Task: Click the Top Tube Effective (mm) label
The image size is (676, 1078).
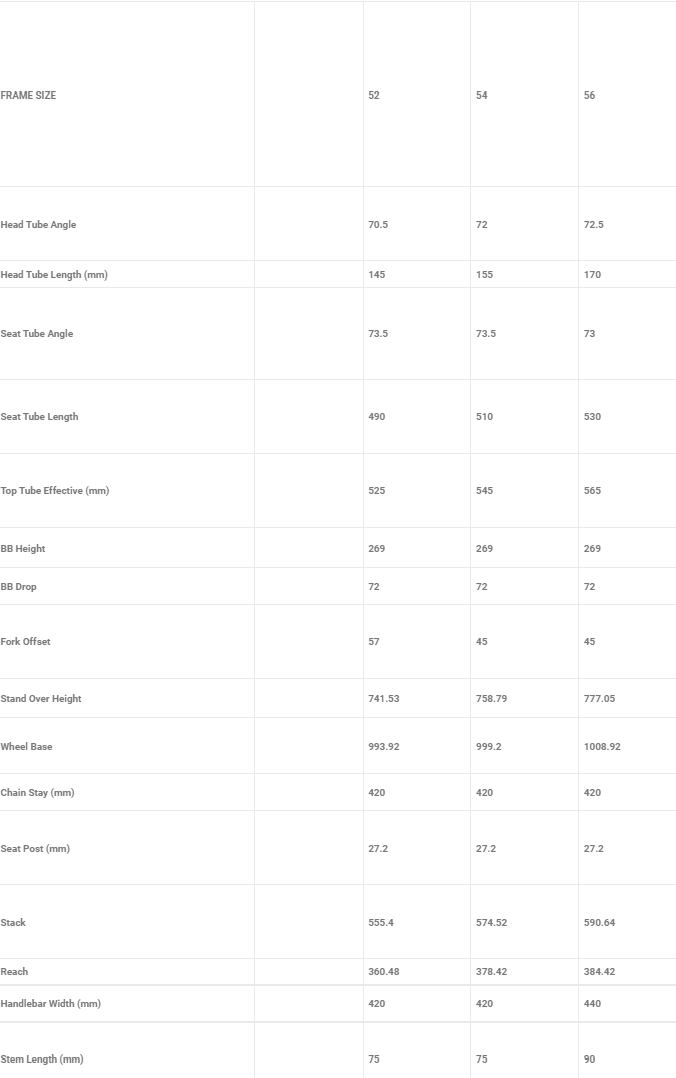Action: [55, 491]
